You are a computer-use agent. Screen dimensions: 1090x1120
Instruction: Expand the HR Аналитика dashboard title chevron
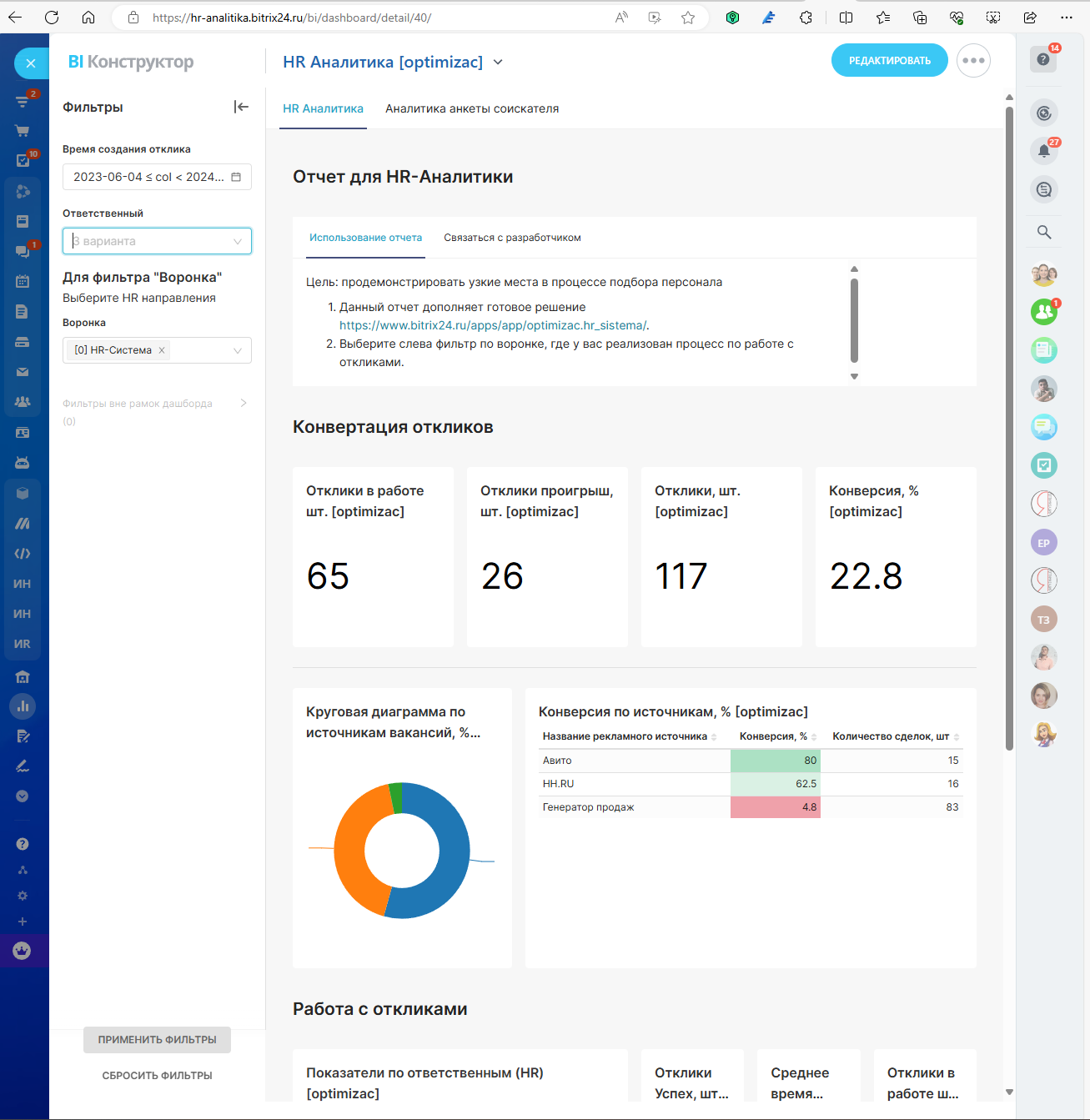498,63
